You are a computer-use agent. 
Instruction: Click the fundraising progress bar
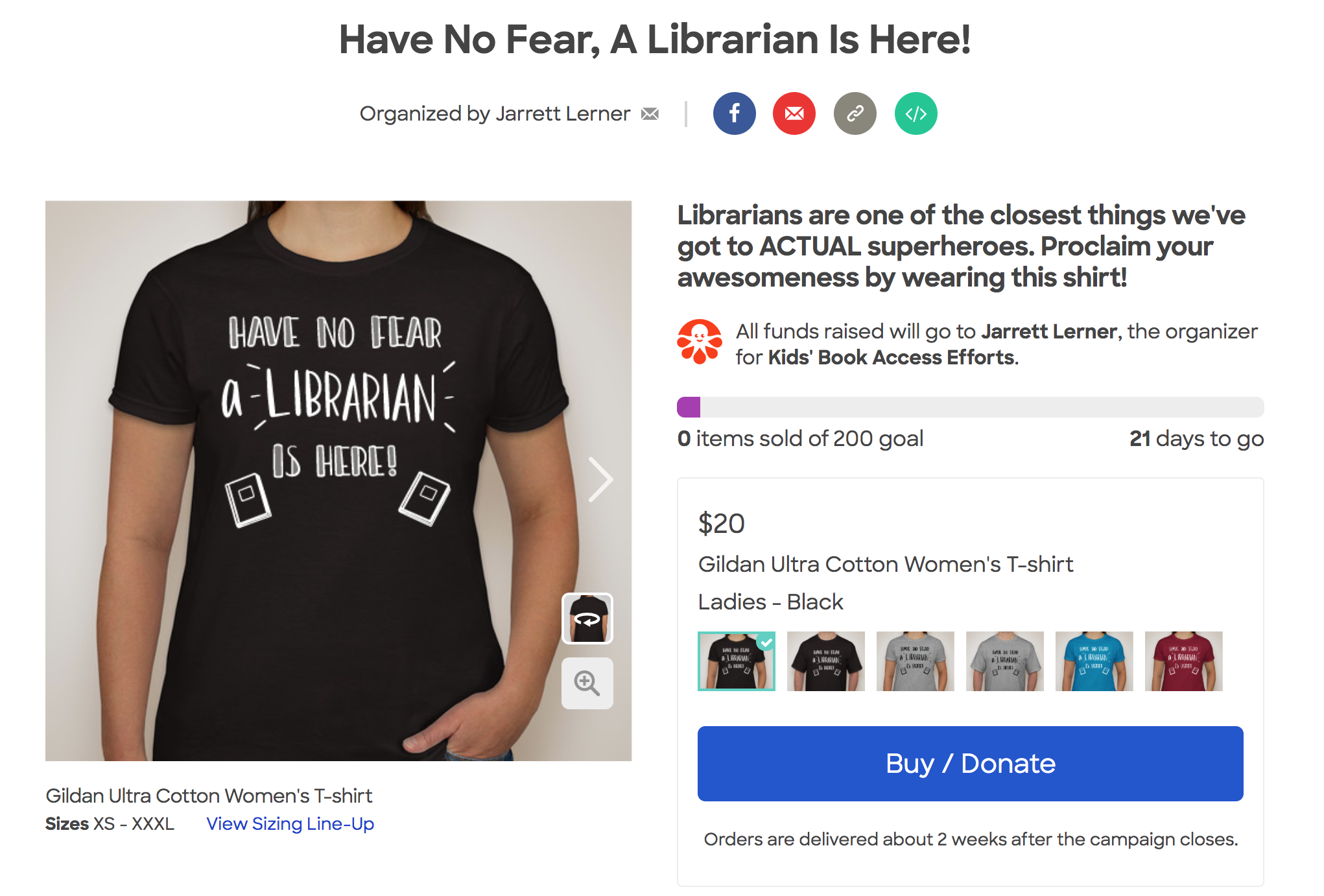pyautogui.click(x=970, y=407)
